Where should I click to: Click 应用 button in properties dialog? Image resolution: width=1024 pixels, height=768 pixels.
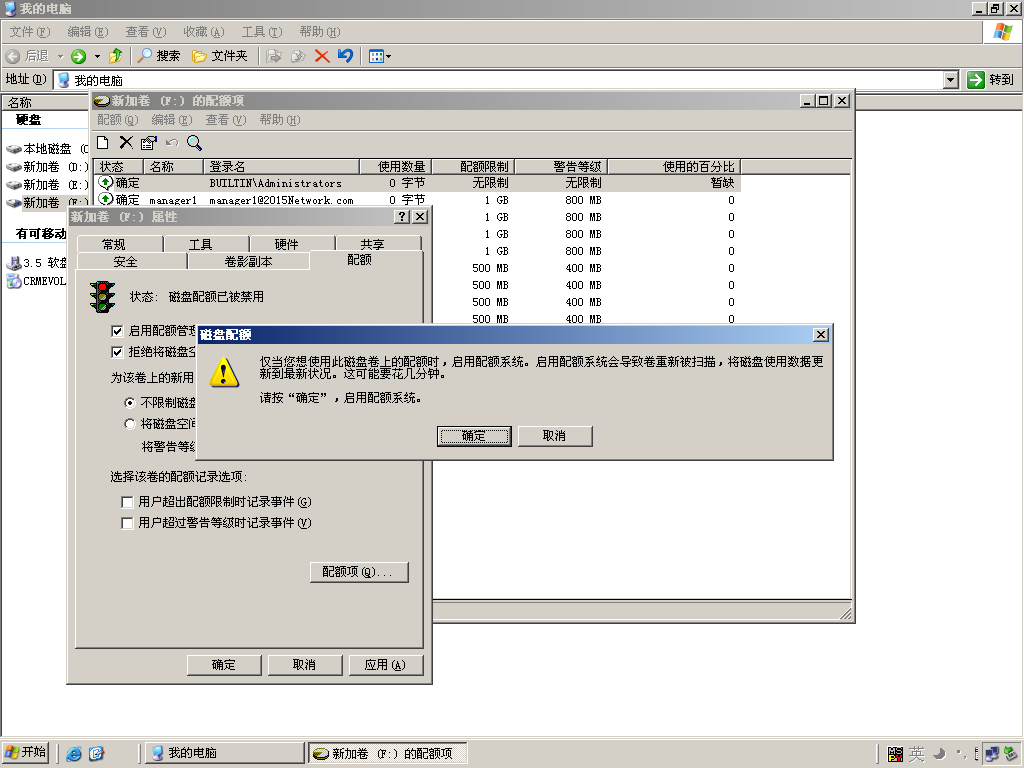click(x=385, y=665)
